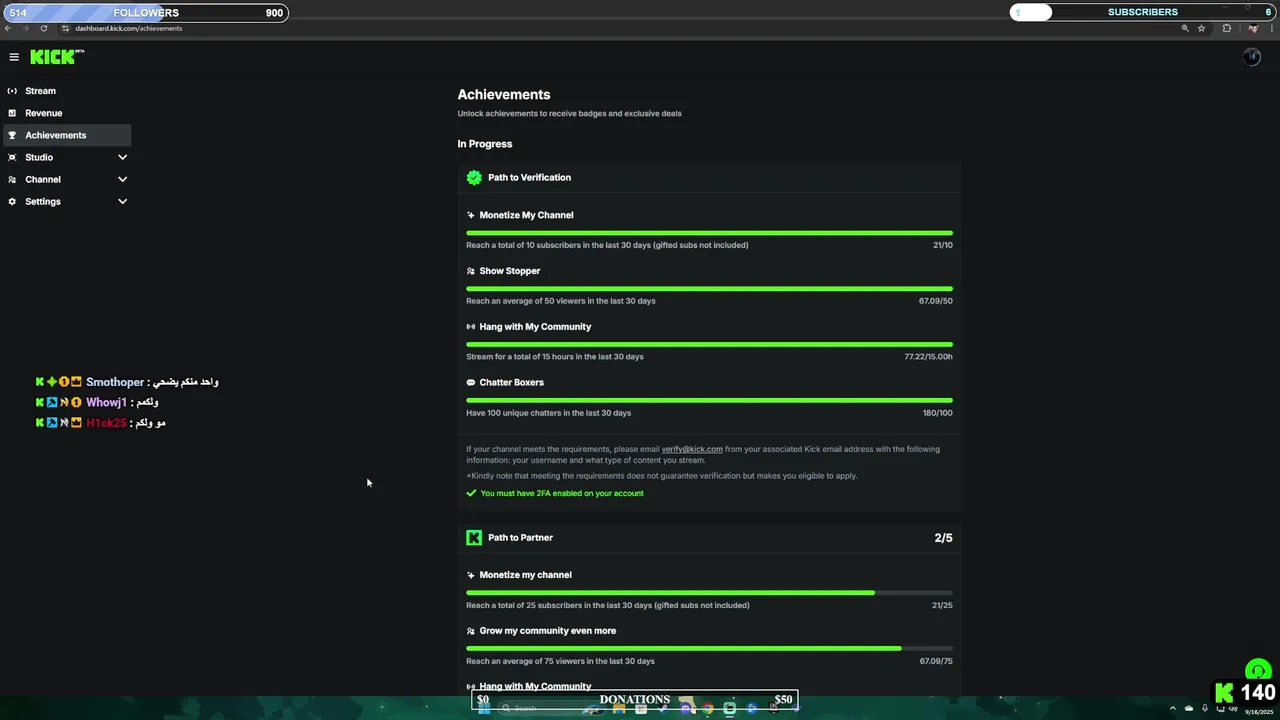Viewport: 1280px width, 720px height.
Task: Click 'Unlock achievements to receive badges' subtitle
Action: [569, 114]
